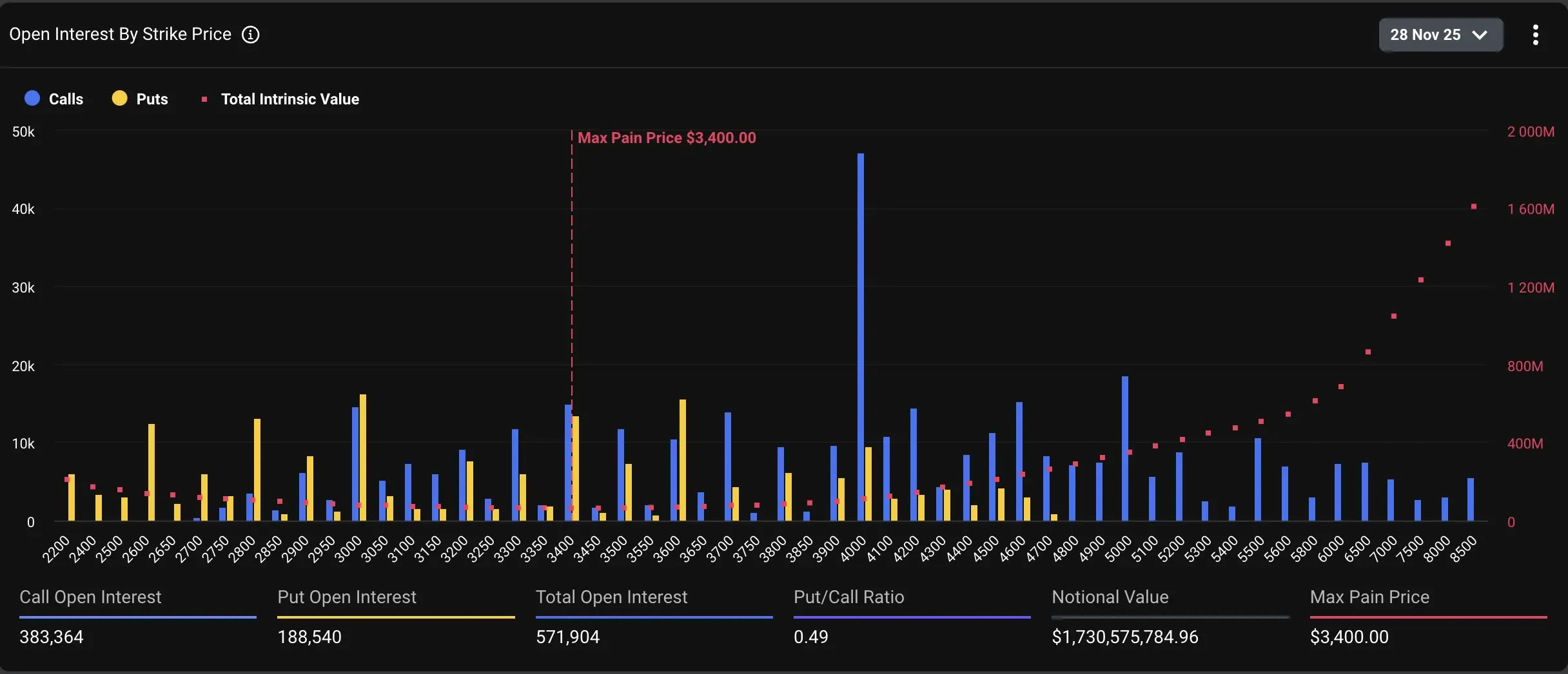Click the "Notional Value" stat label
This screenshot has height=674, width=1568.
pyautogui.click(x=1110, y=597)
